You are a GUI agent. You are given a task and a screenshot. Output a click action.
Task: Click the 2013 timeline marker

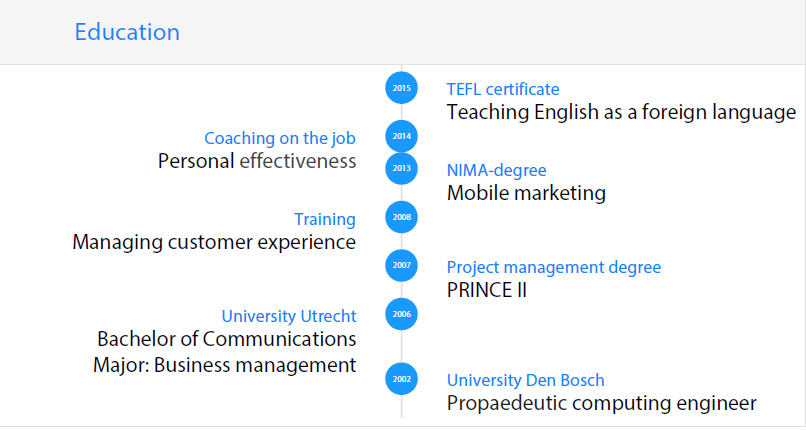(401, 168)
